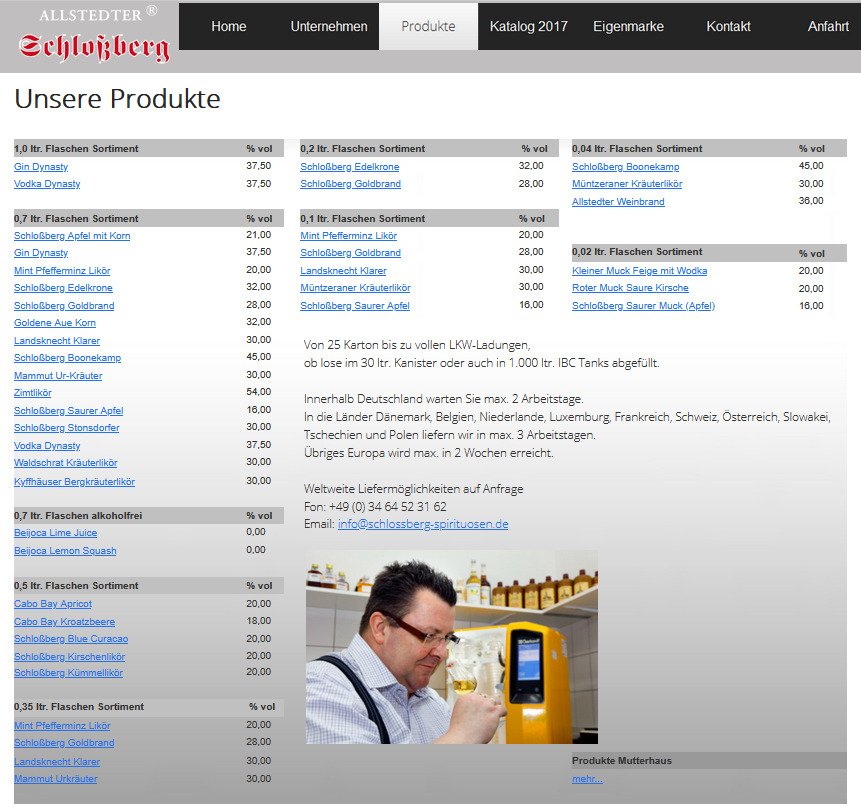
Task: Select Schloßberg Kirschenlikör link
Action: click(70, 657)
